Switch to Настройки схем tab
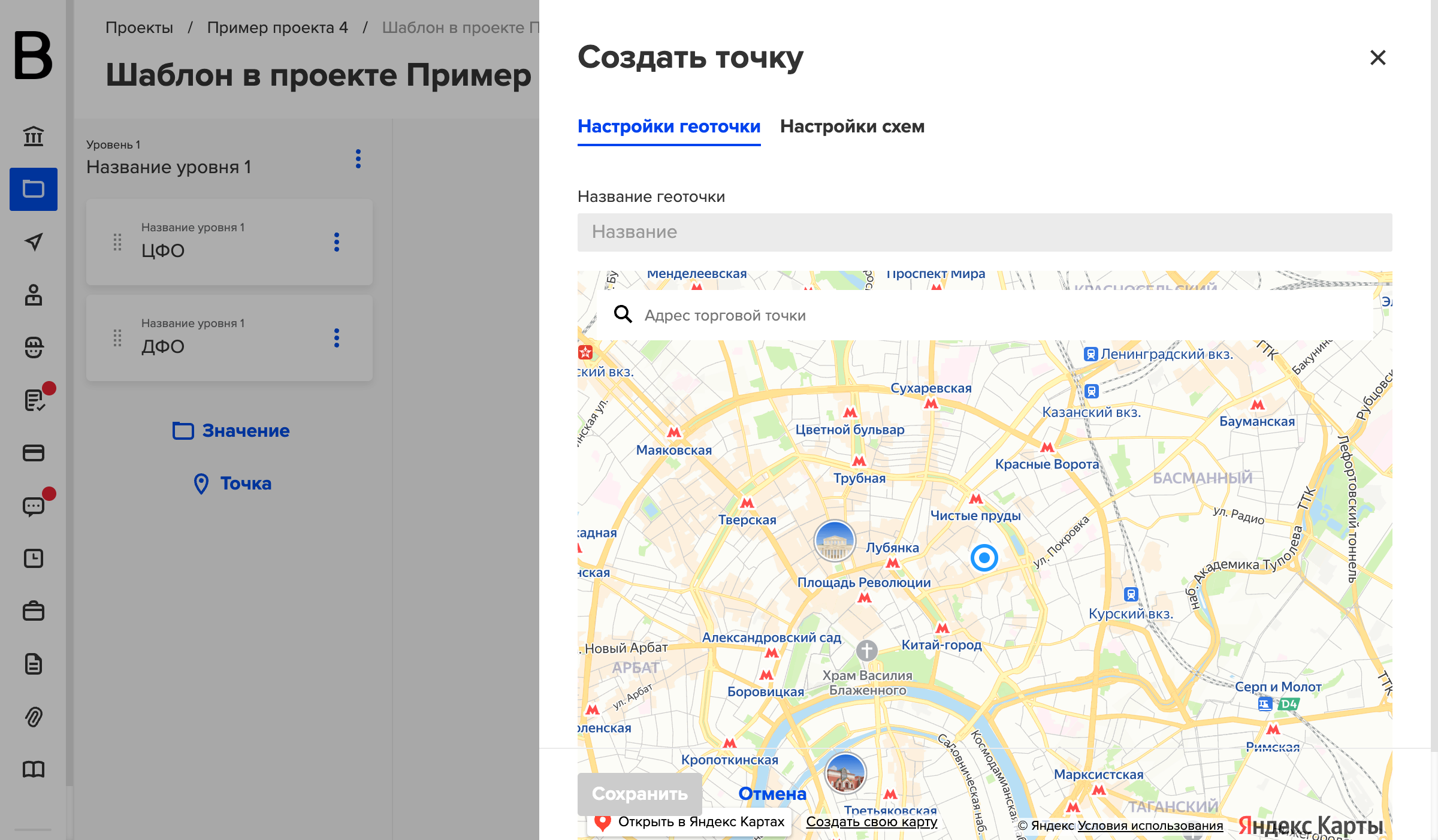This screenshot has height=840, width=1438. pyautogui.click(x=852, y=126)
